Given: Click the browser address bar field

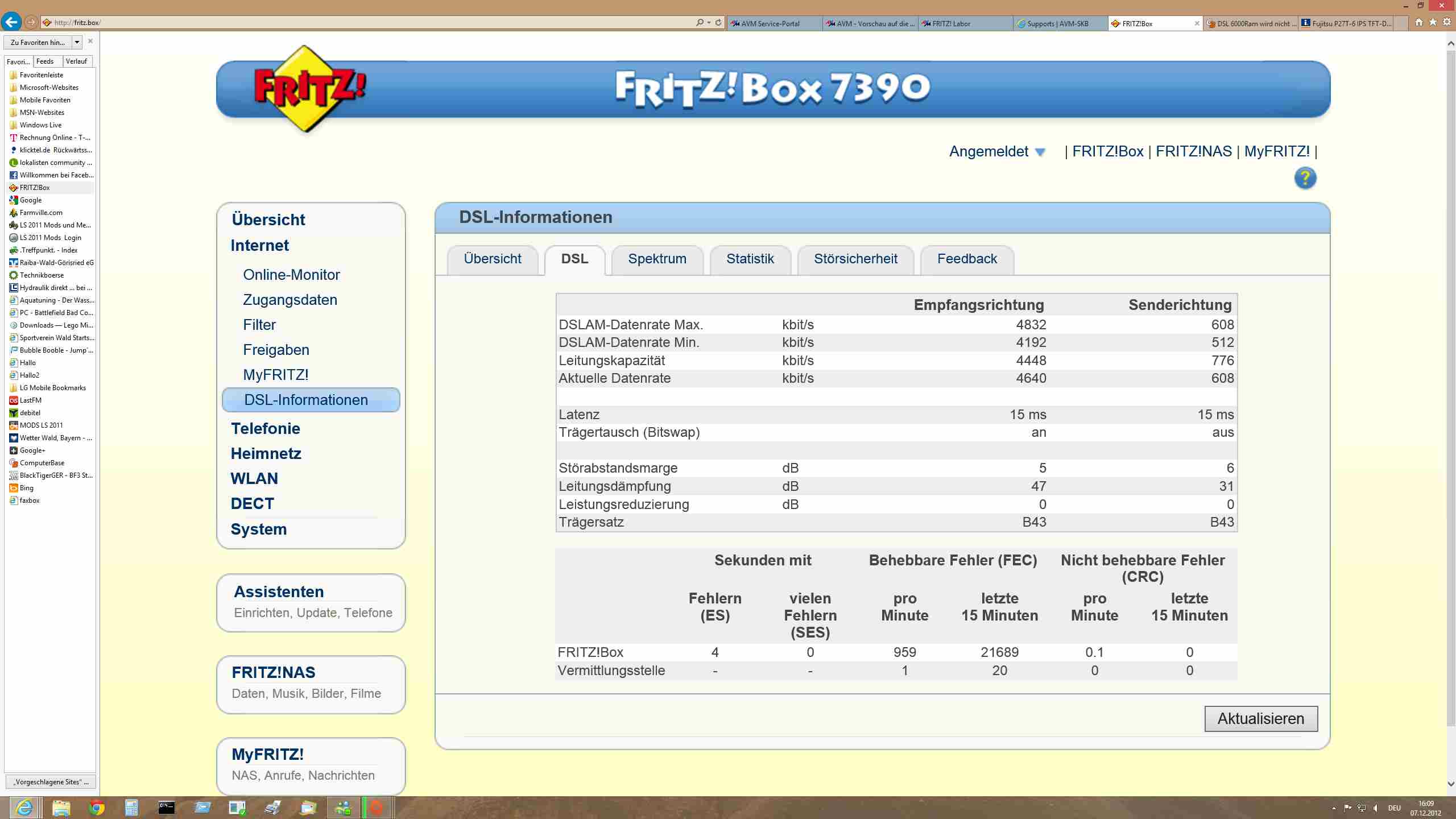Looking at the screenshot, I should pos(370,23).
